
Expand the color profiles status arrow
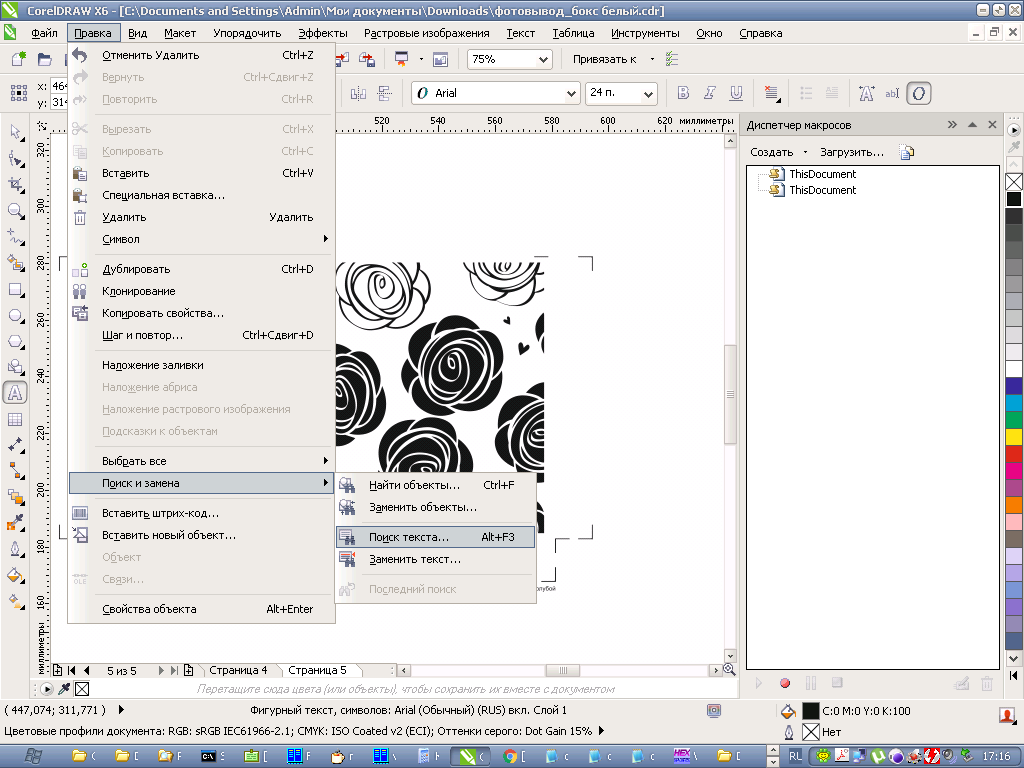(601, 731)
